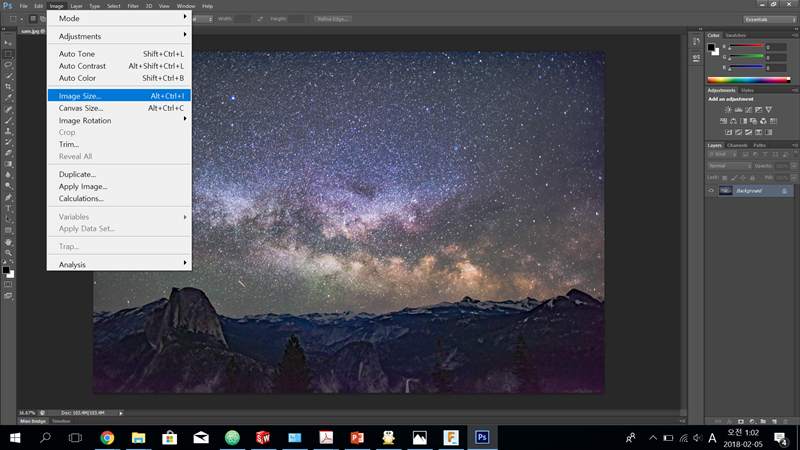800x450 pixels.
Task: Open Chrome from the taskbar
Action: pos(107,438)
